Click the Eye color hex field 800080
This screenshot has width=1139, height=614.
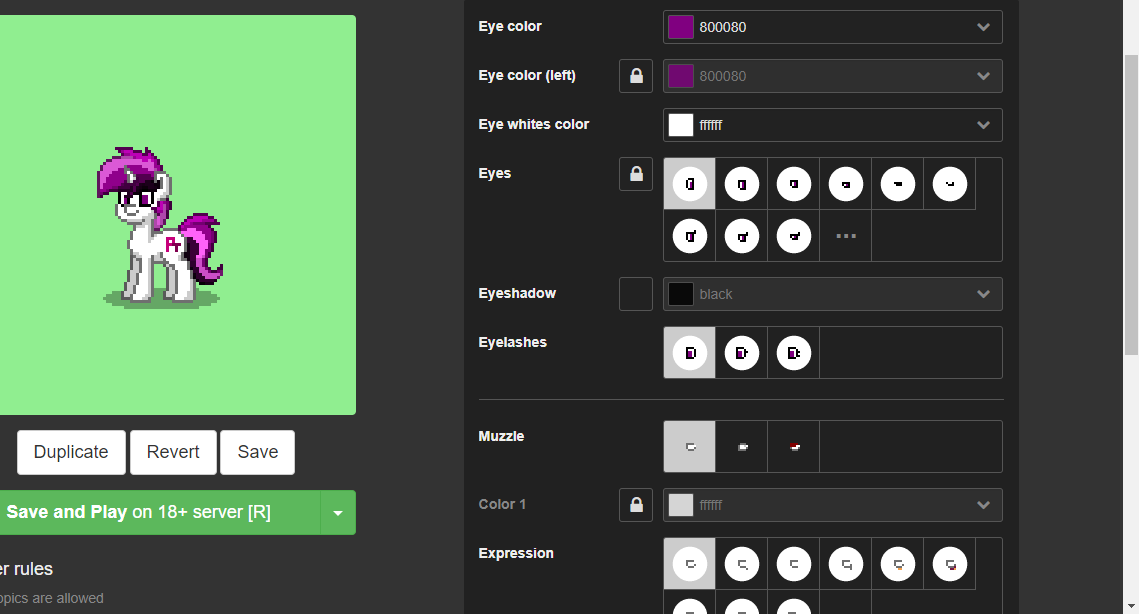click(832, 27)
